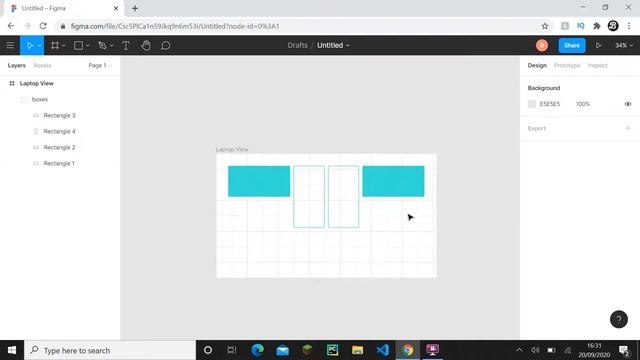The height and width of the screenshot is (360, 640).
Task: Open the background color swatch picker
Action: coord(531,104)
